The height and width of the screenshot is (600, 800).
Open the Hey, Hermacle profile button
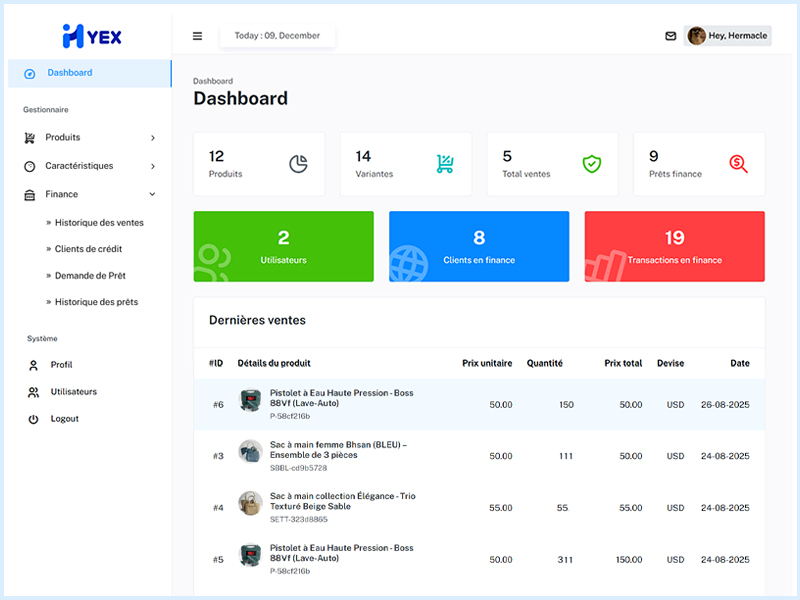(727, 35)
